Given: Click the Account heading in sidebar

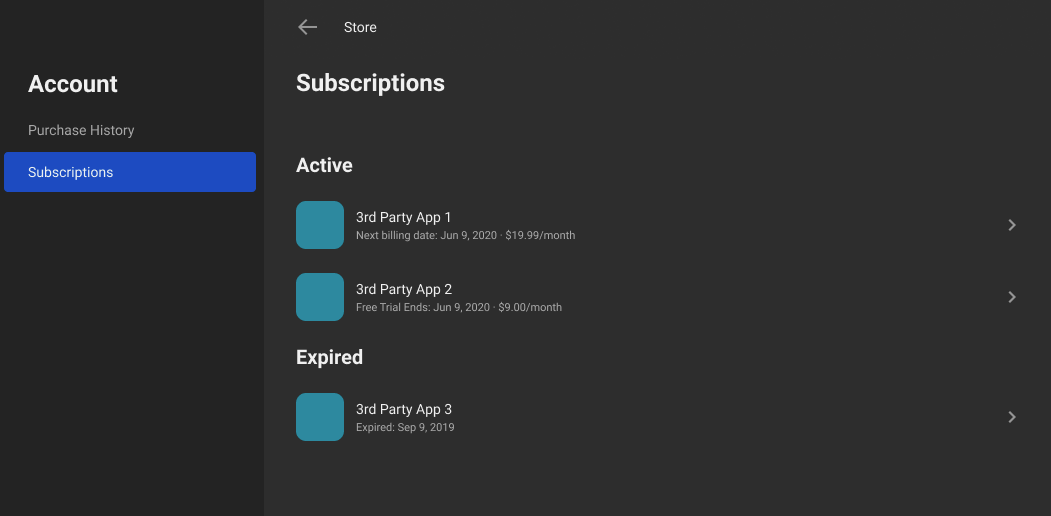Looking at the screenshot, I should pos(72,84).
